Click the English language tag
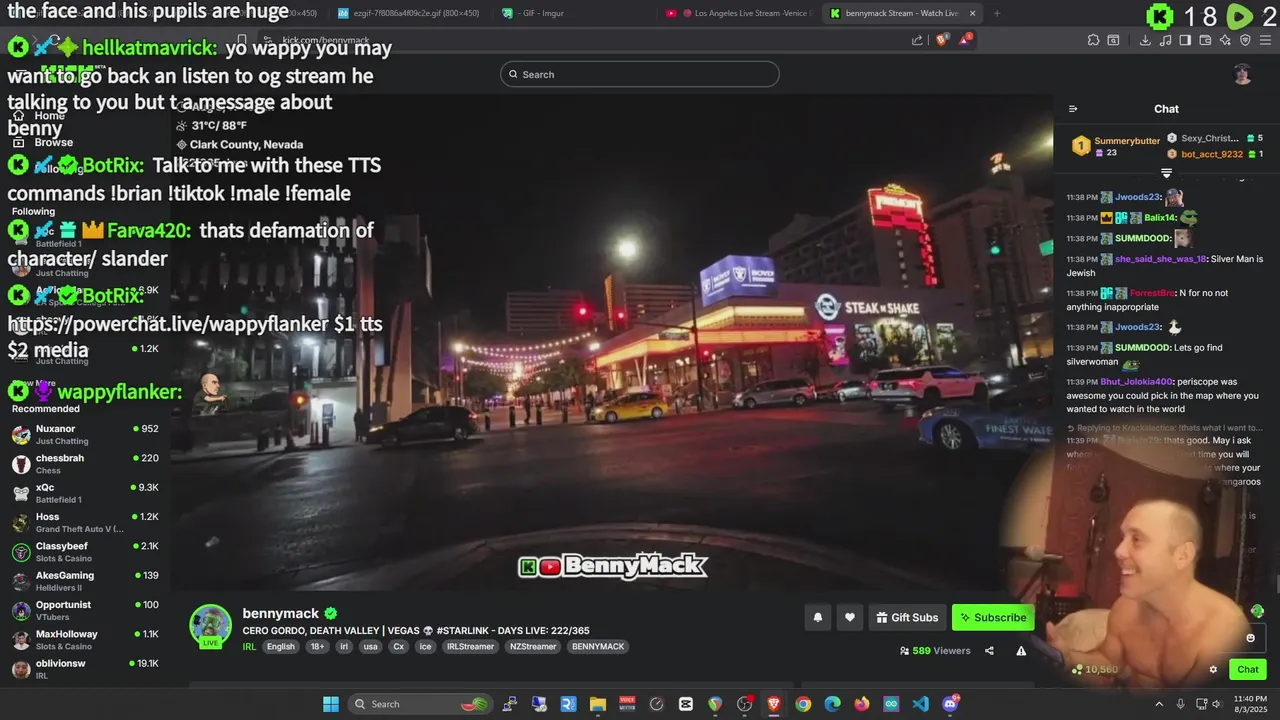This screenshot has width=1280, height=720. tap(281, 647)
